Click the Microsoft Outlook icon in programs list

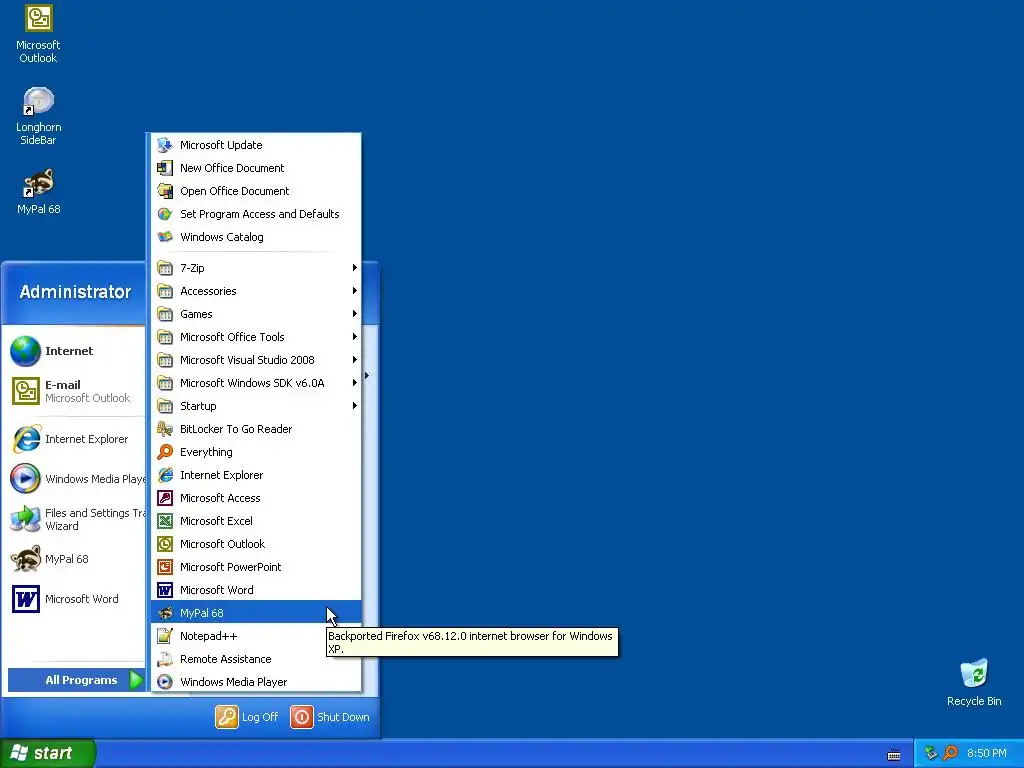[x=165, y=543]
